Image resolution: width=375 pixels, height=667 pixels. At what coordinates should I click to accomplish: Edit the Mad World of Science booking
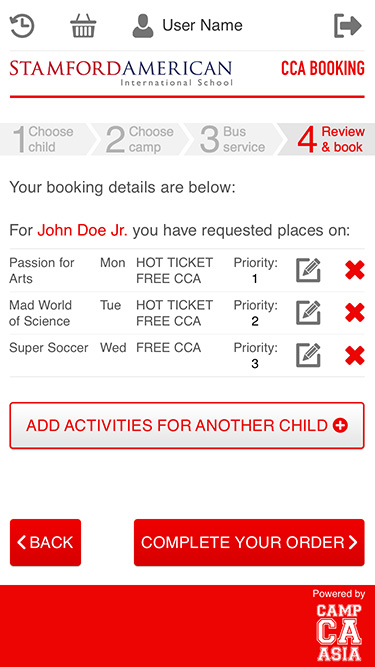(308, 313)
